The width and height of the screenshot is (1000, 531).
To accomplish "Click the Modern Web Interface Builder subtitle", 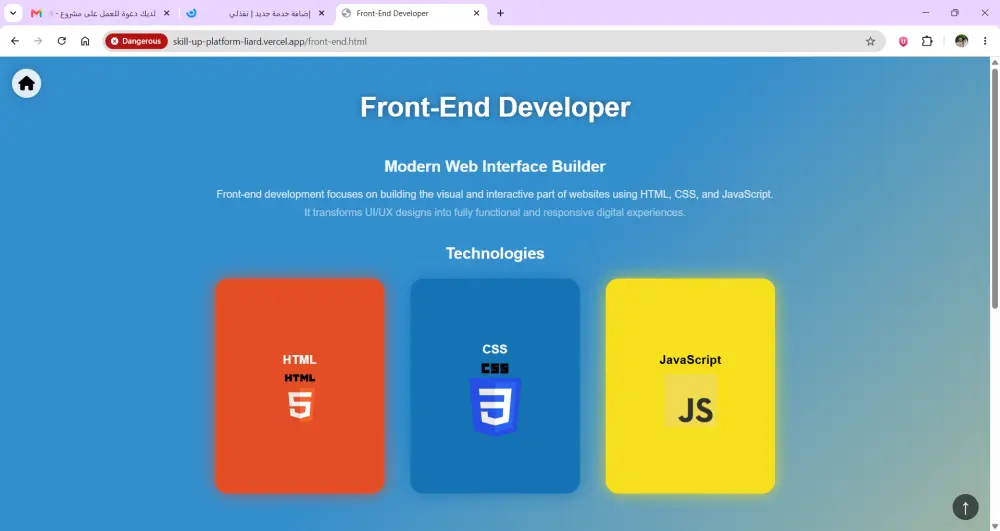I will click(x=495, y=166).
